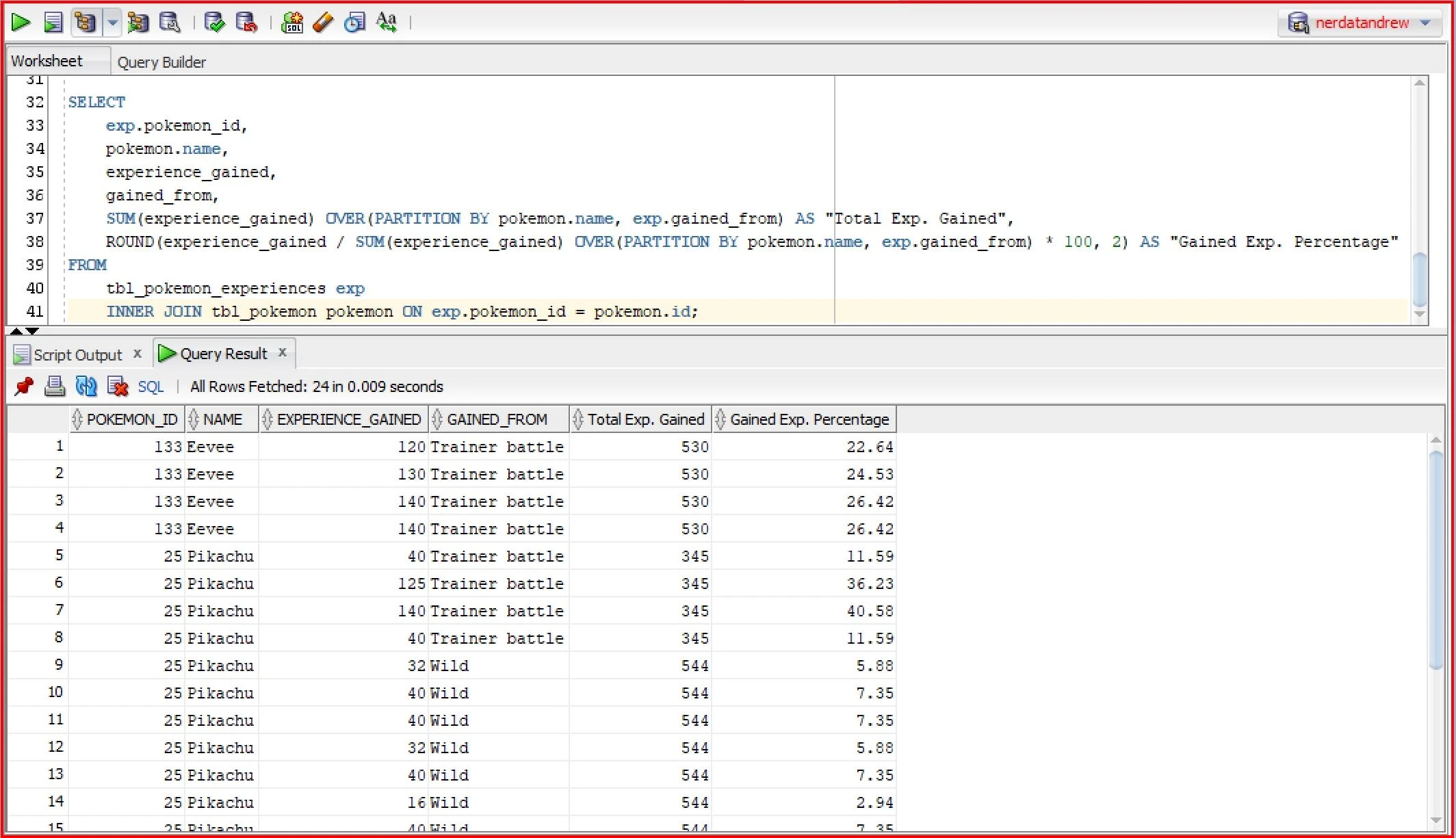This screenshot has height=838, width=1456.
Task: Click the Run Script icon
Action: coord(53,23)
